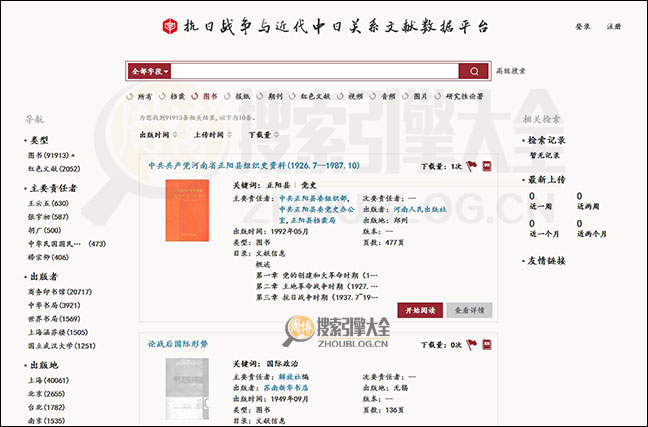Click the 注册 register link
The width and height of the screenshot is (648, 427).
614,26
